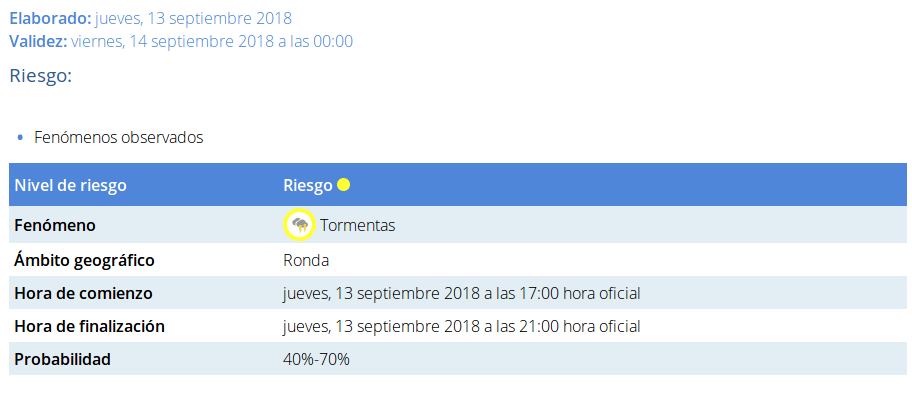The width and height of the screenshot is (912, 400).
Task: Click the Riesgo header cell text
Action: click(308, 185)
